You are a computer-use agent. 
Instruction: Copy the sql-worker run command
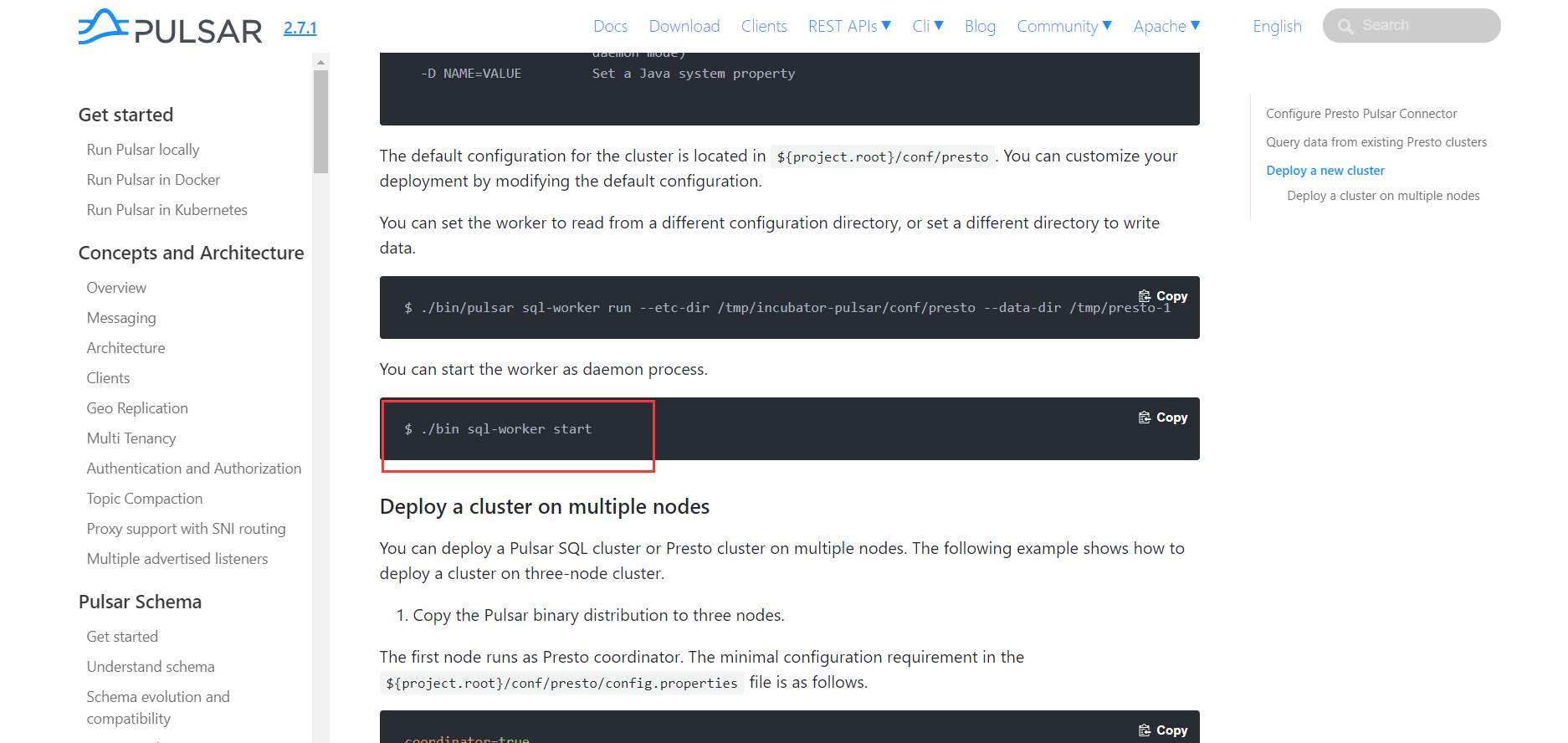pyautogui.click(x=1163, y=296)
